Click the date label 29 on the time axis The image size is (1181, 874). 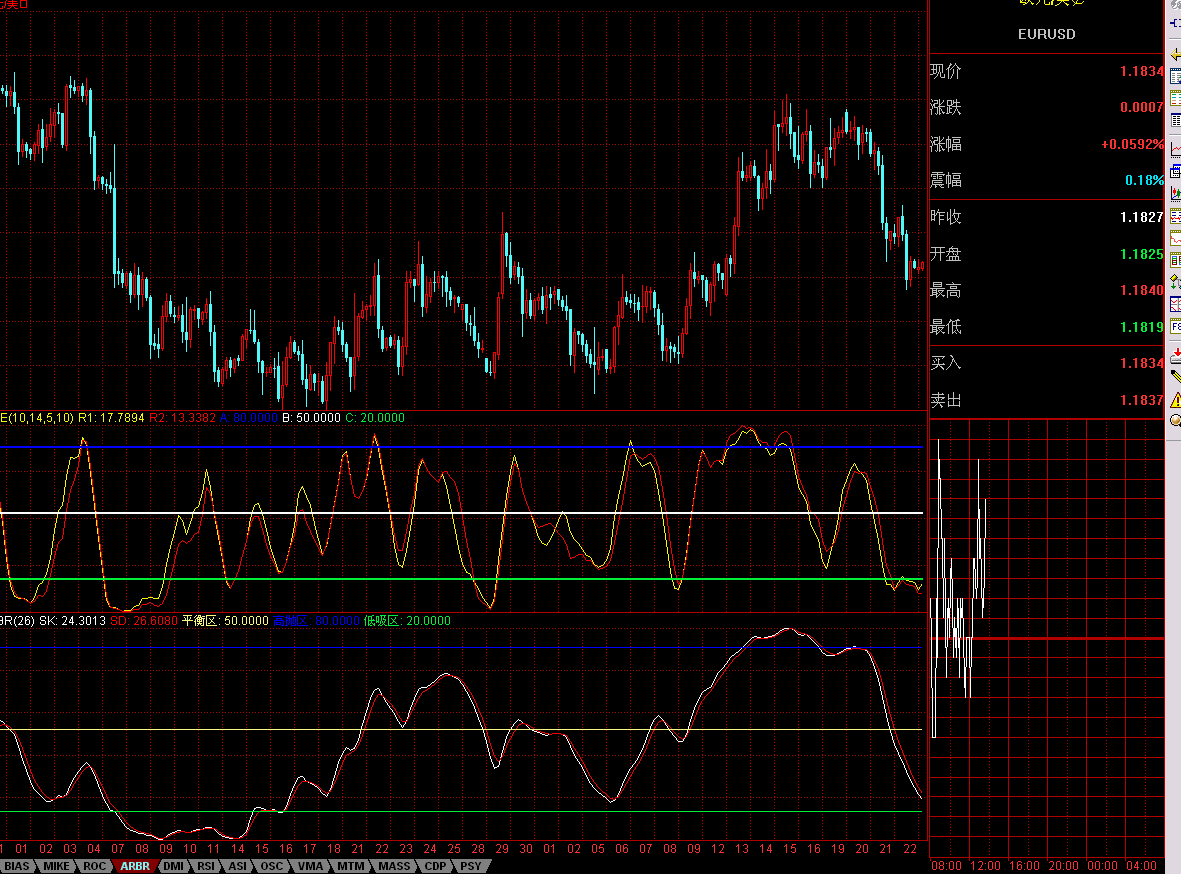tap(502, 848)
